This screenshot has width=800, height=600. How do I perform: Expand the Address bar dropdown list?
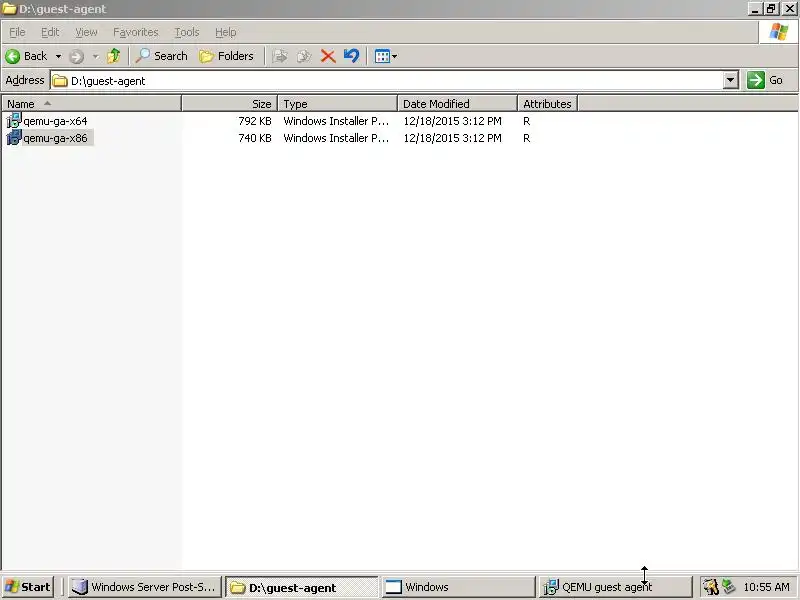(731, 81)
